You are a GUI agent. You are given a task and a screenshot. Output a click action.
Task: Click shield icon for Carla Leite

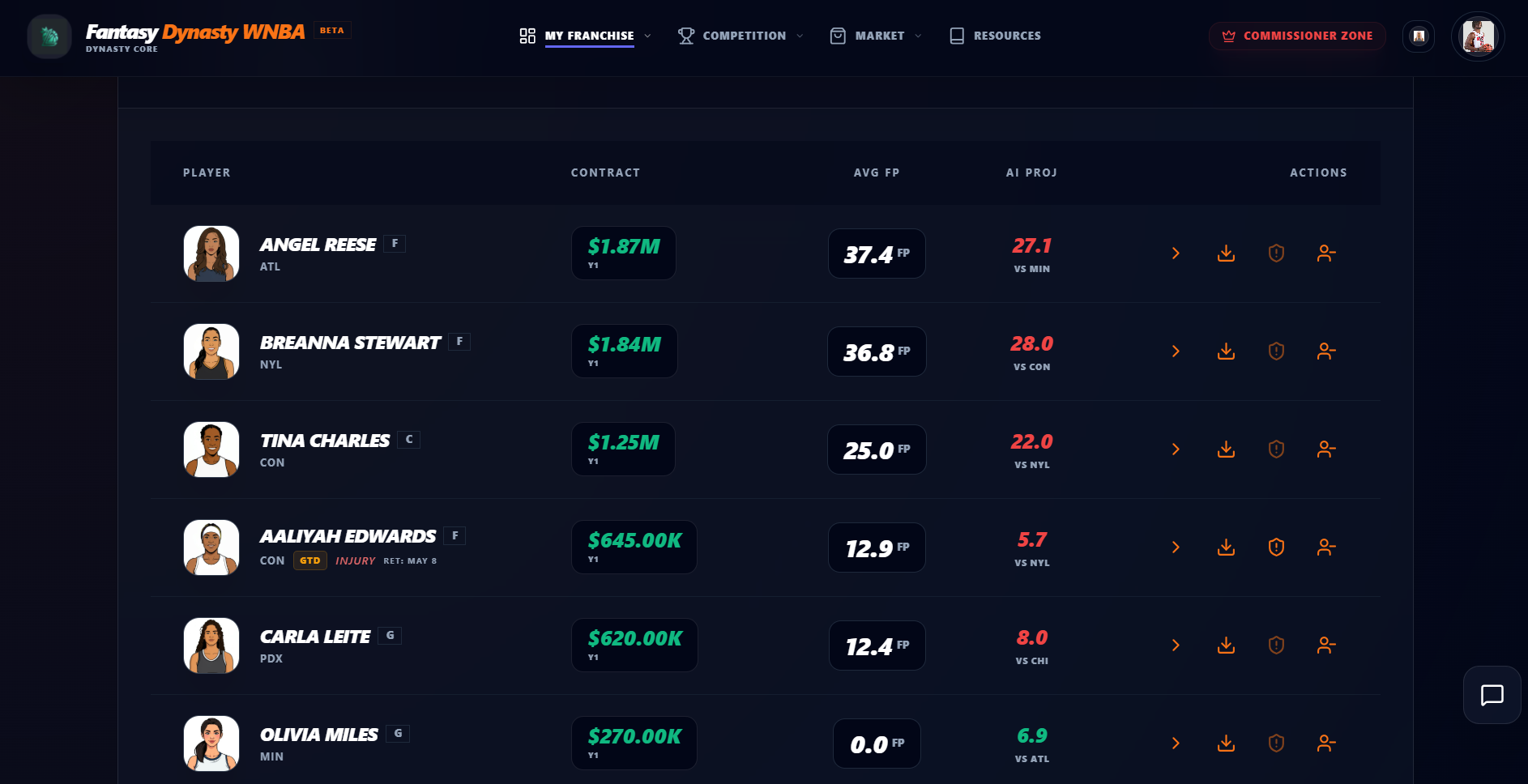(1276, 646)
